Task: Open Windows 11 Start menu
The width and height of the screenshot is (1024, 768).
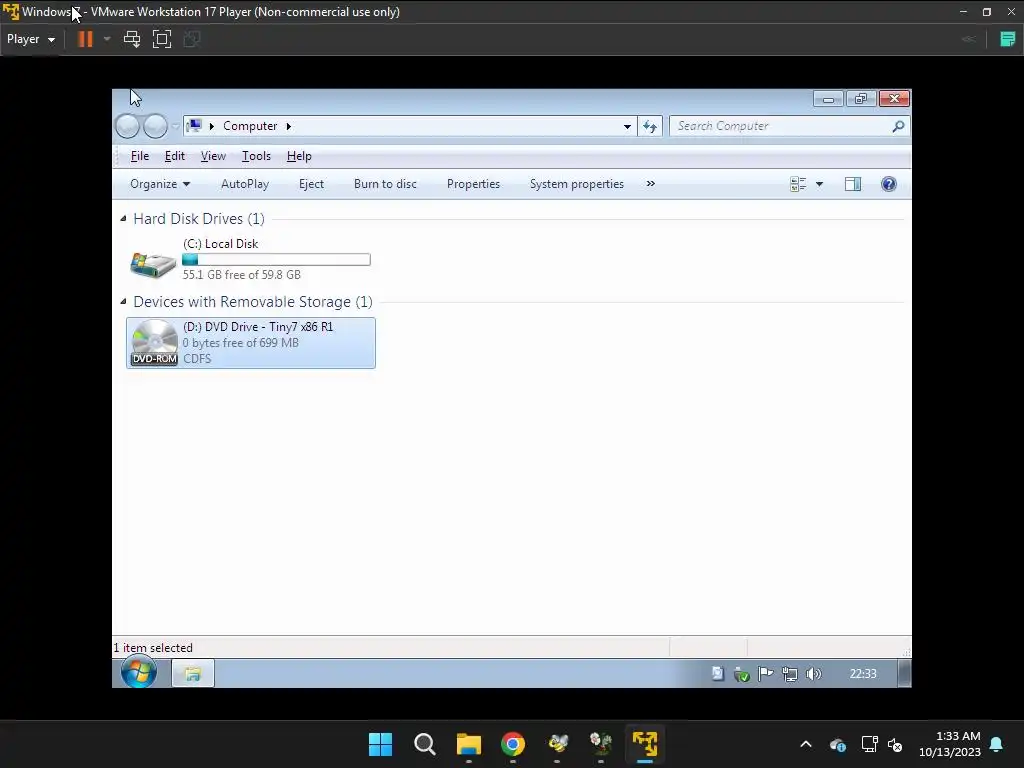Action: (380, 744)
